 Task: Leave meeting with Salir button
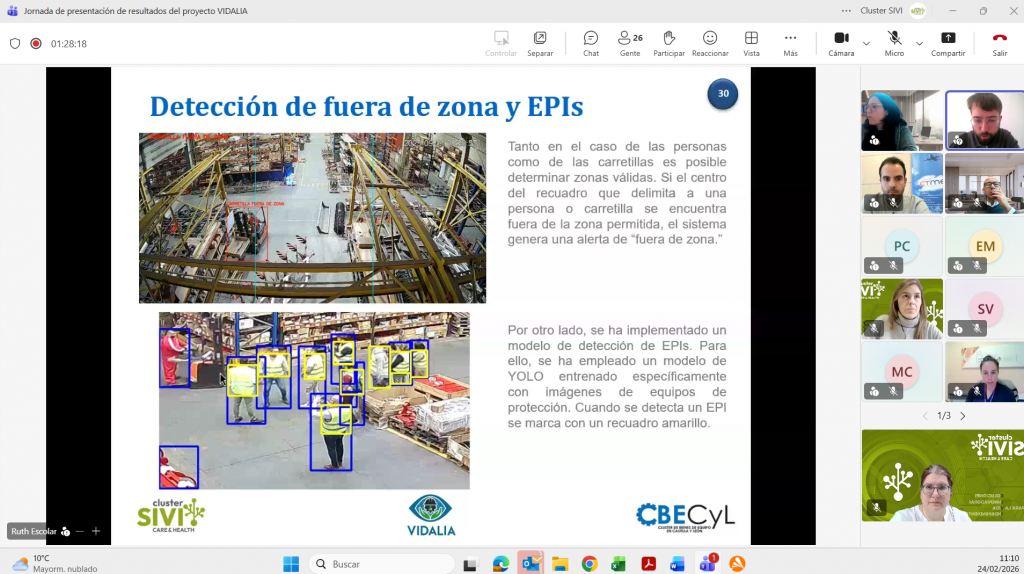pyautogui.click(x=999, y=43)
